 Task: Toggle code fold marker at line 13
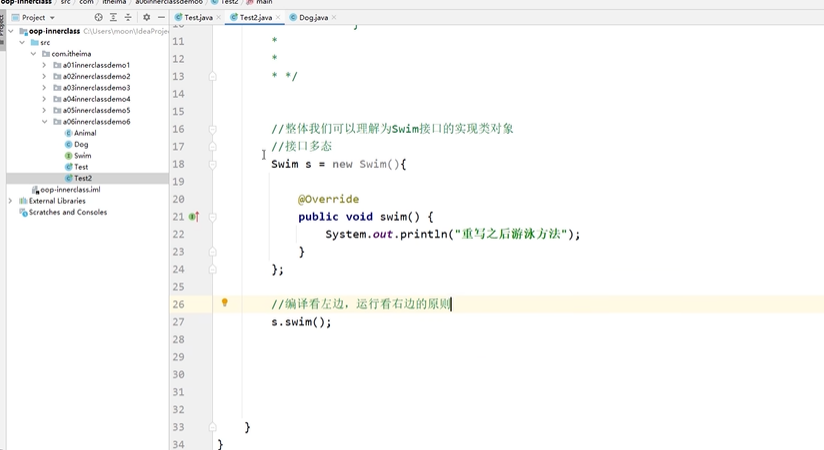(x=212, y=76)
